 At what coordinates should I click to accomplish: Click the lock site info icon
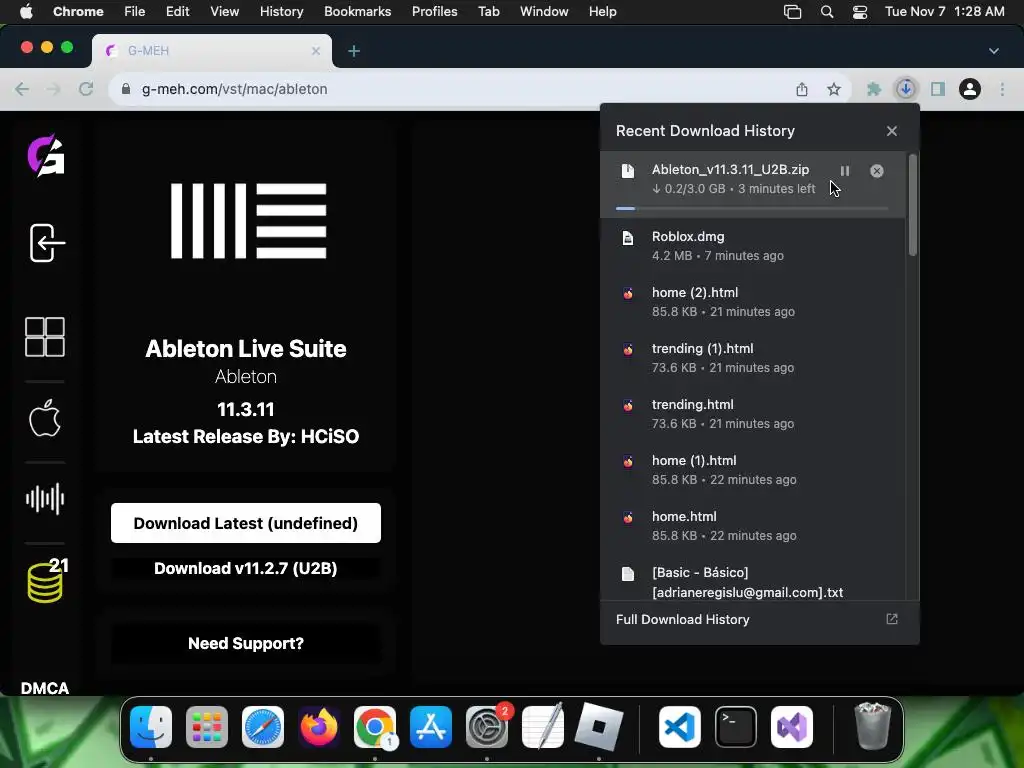click(x=126, y=89)
